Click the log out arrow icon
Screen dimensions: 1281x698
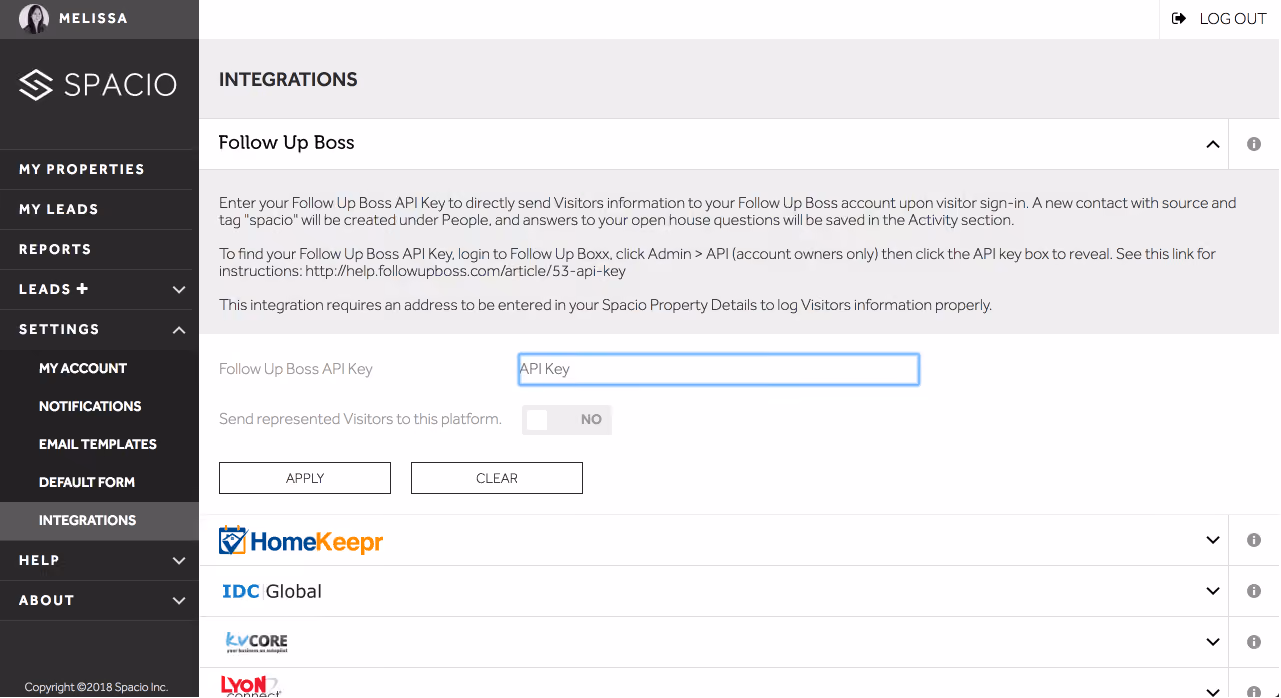(x=1179, y=19)
